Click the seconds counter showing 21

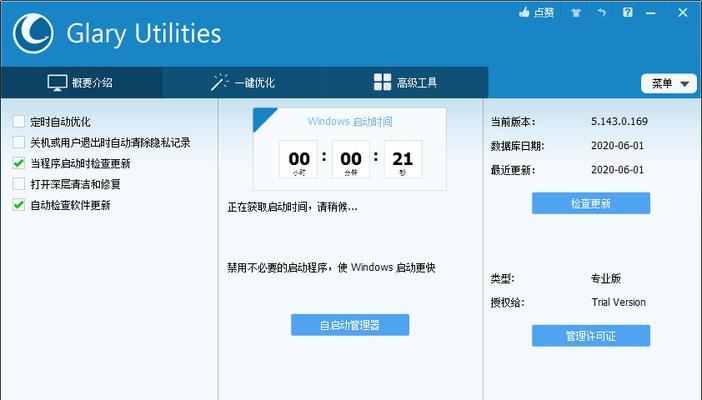point(403,159)
